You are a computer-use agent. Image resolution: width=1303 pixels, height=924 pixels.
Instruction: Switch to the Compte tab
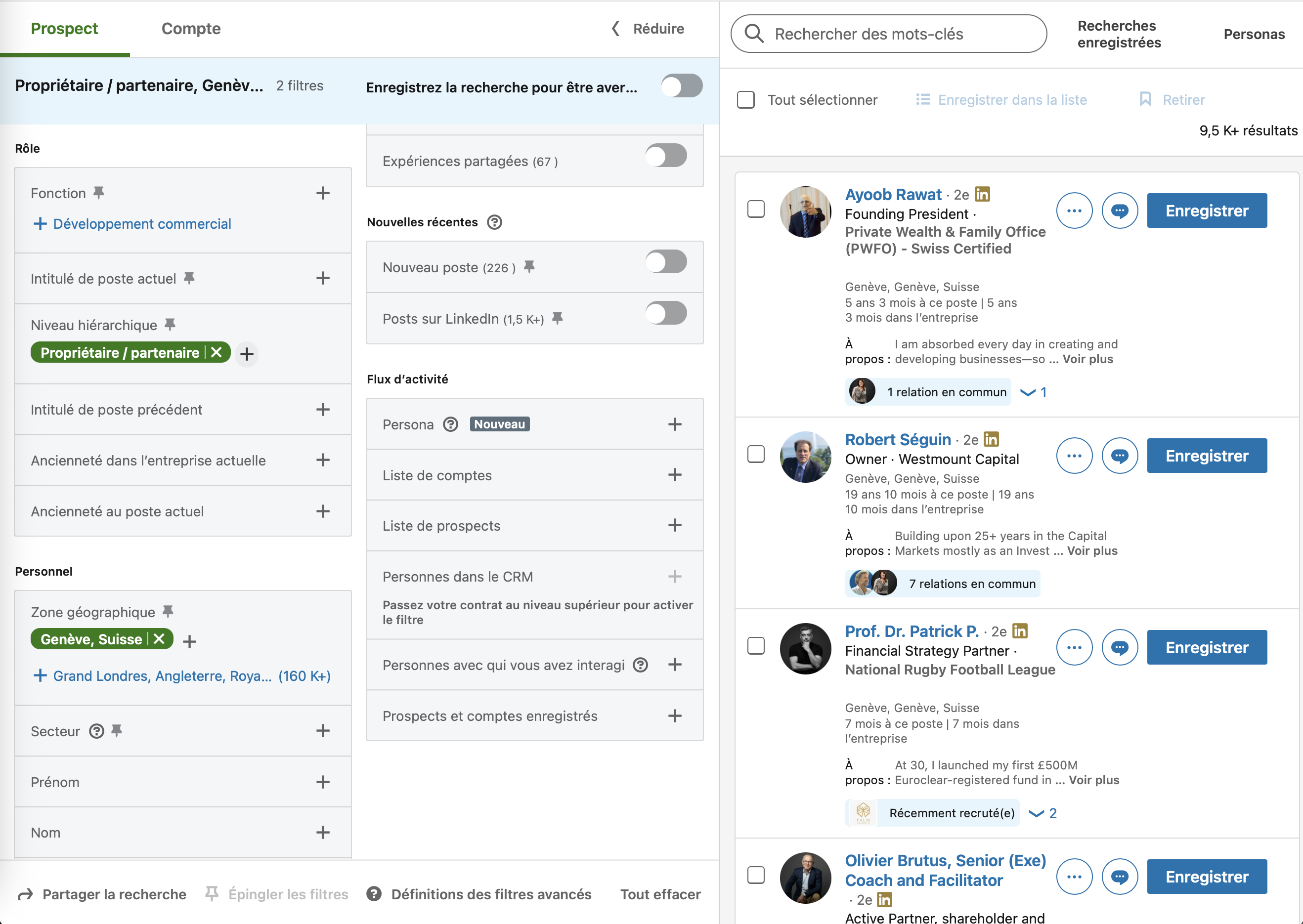(191, 29)
